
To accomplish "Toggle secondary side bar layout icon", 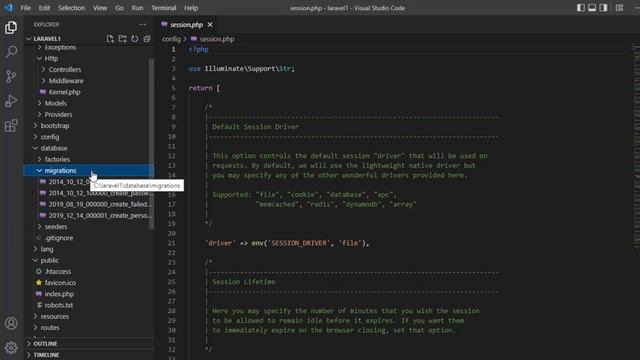I will tap(603, 8).
